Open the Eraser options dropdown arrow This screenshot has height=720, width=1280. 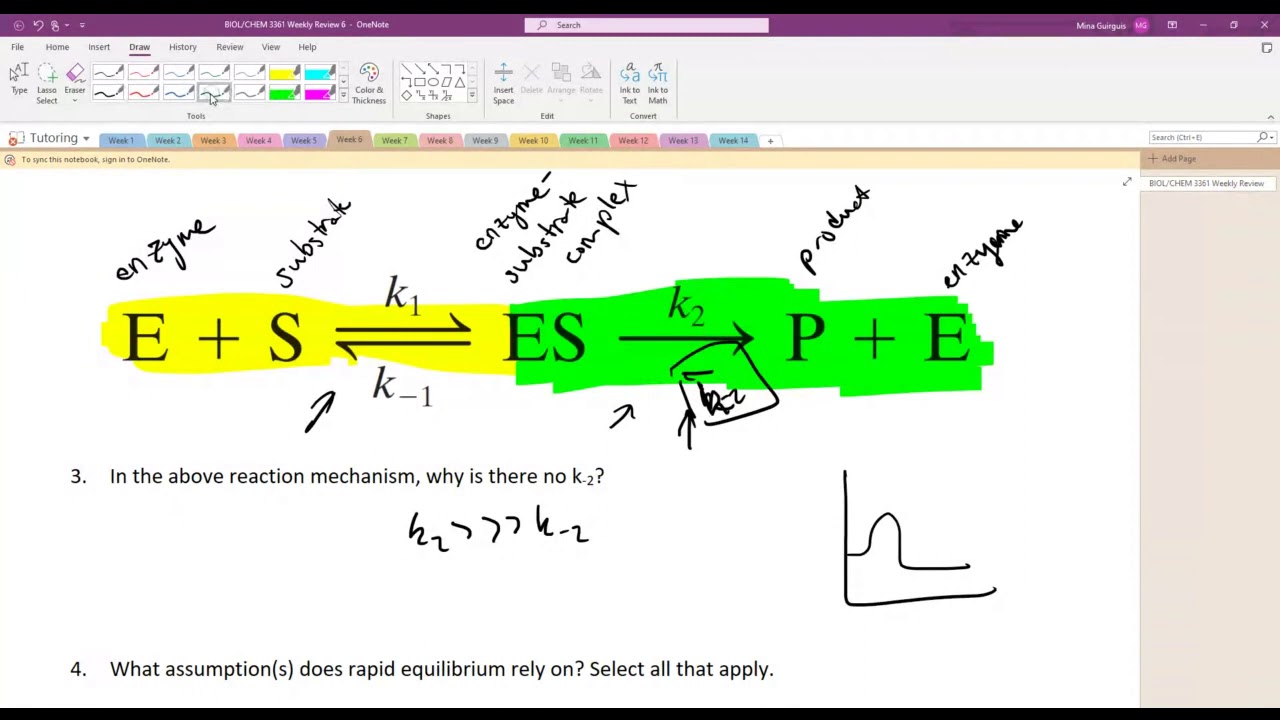pos(75,101)
